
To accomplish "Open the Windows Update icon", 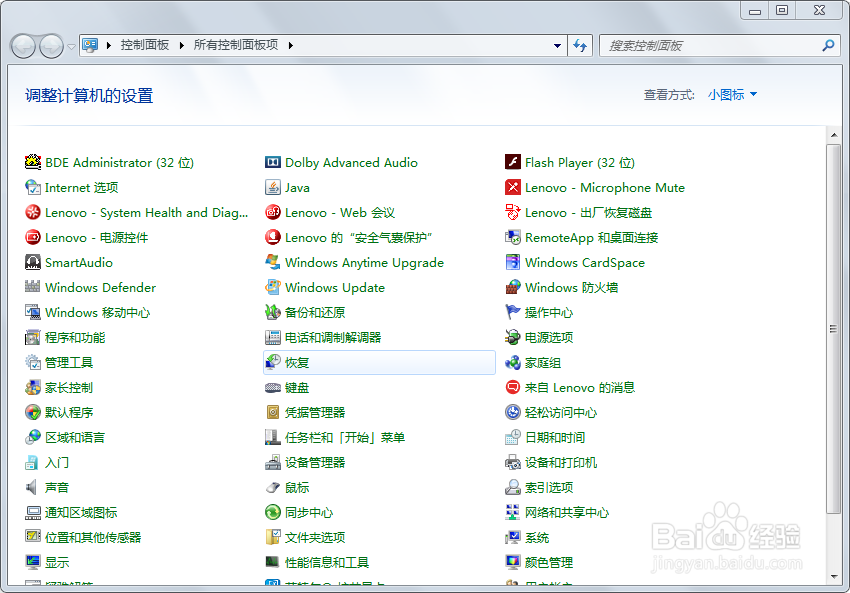I will pos(273,287).
